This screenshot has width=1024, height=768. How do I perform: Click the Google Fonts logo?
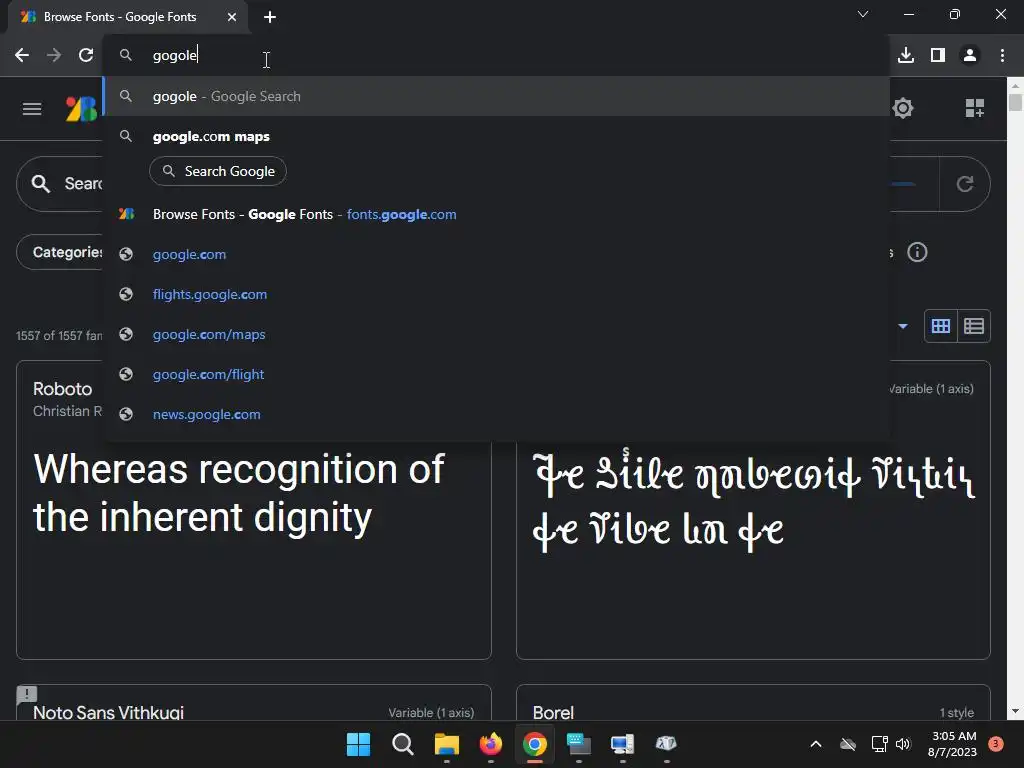pyautogui.click(x=82, y=108)
